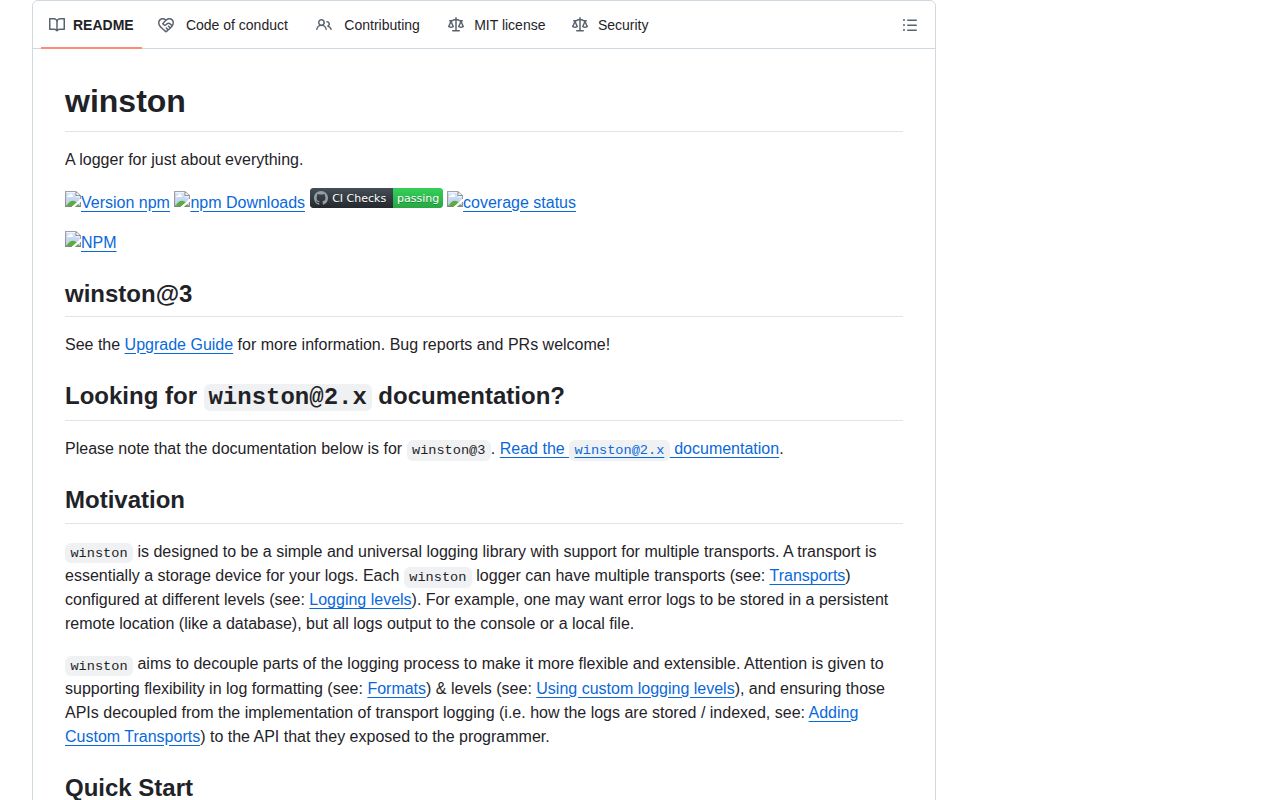The height and width of the screenshot is (800, 1280).
Task: Open the Upgrade Guide link
Action: [179, 344]
